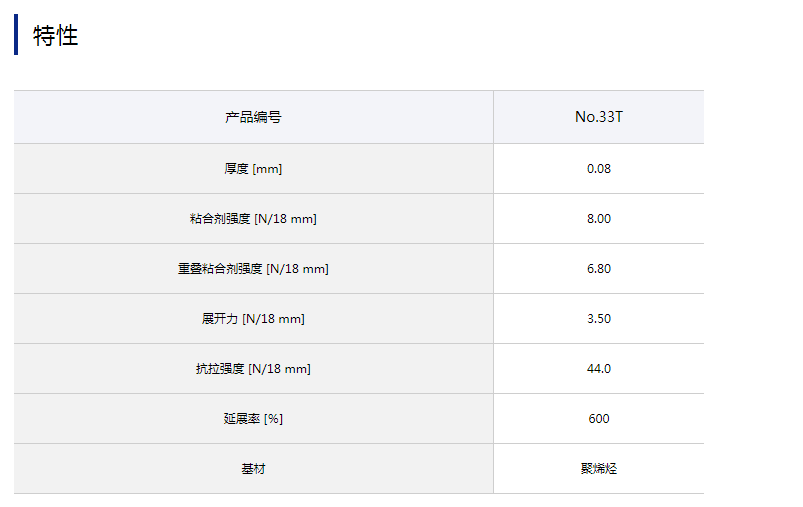Select the 6.80 value cell
The width and height of the screenshot is (803, 507).
point(598,269)
